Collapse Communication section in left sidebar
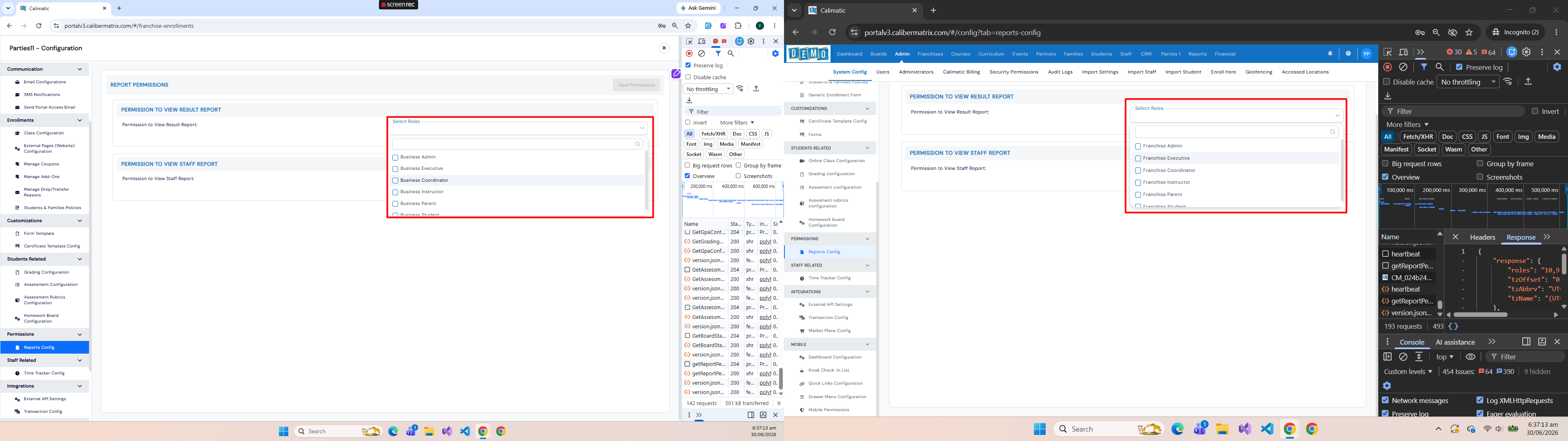The width and height of the screenshot is (1568, 441). coord(80,69)
